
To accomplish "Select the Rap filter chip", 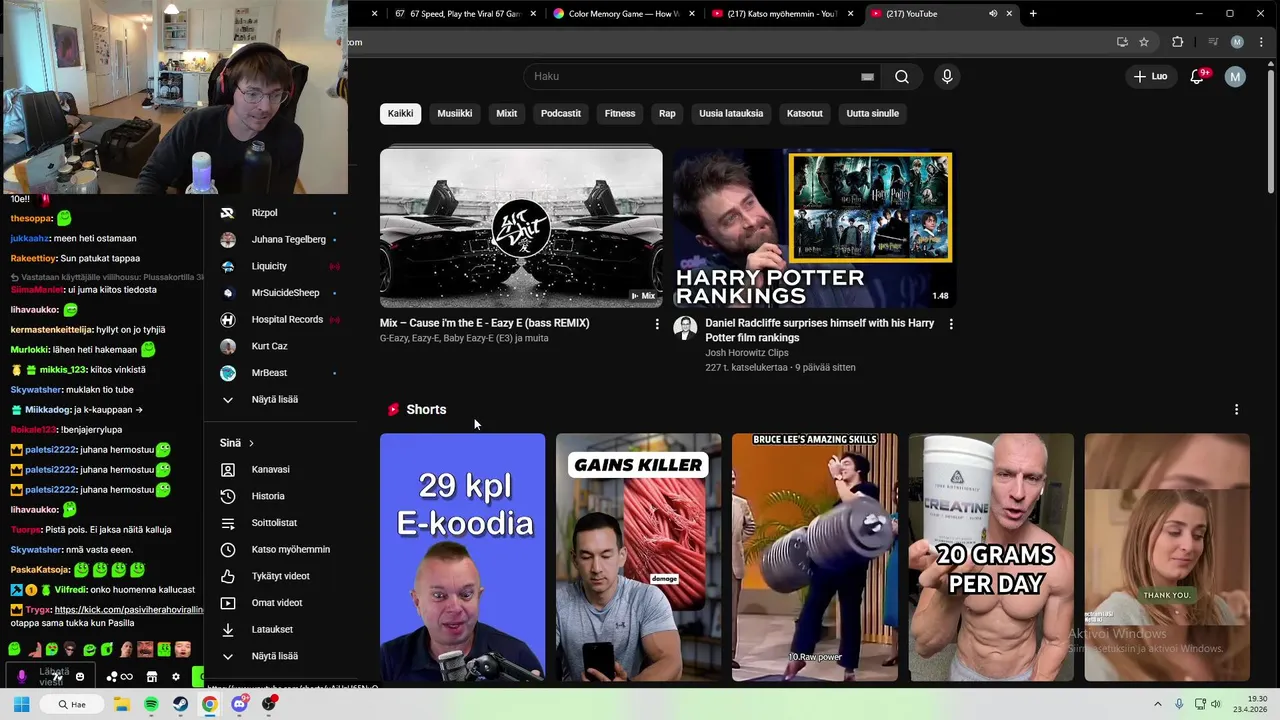I will coord(667,114).
